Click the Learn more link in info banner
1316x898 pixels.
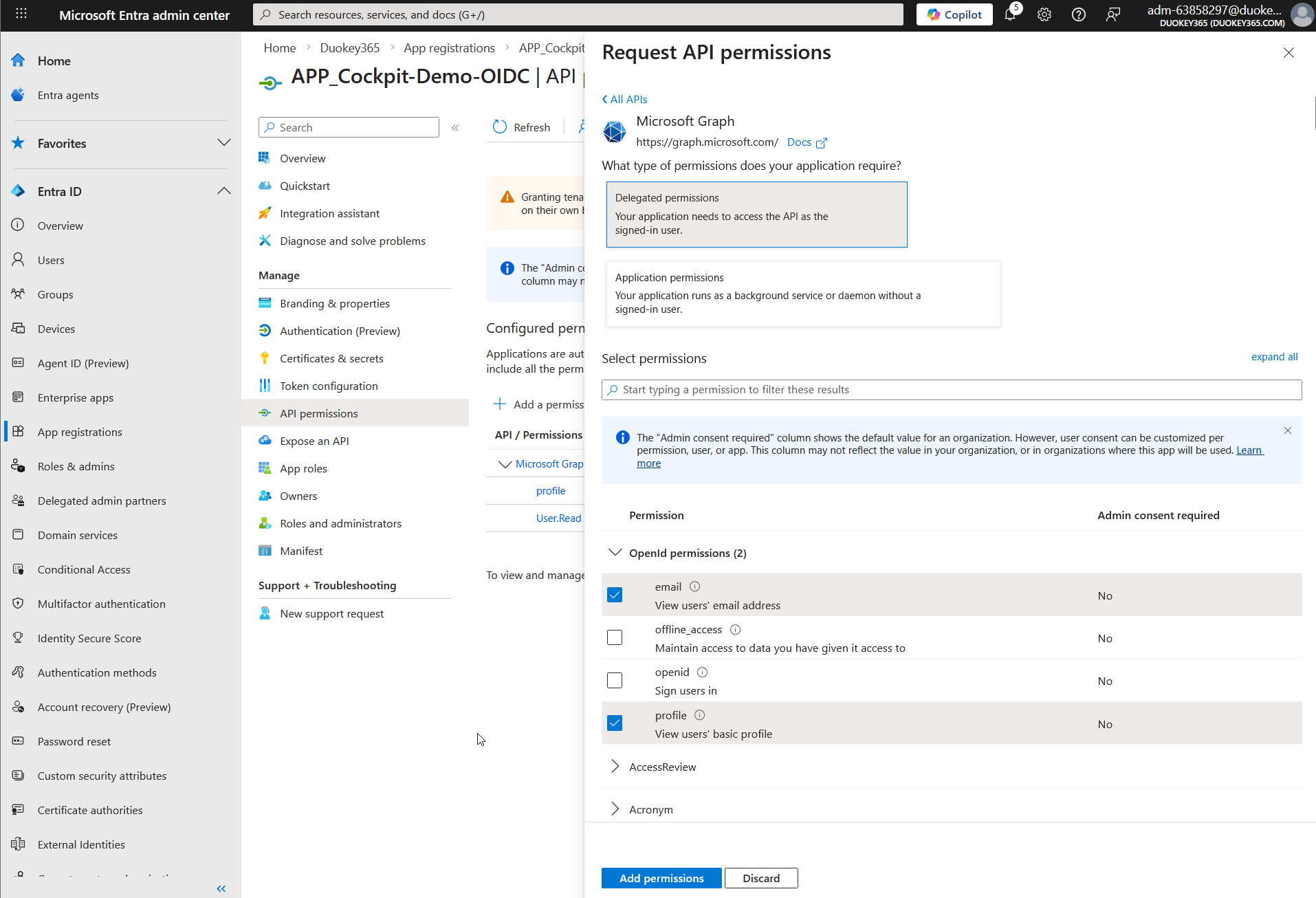(1249, 450)
